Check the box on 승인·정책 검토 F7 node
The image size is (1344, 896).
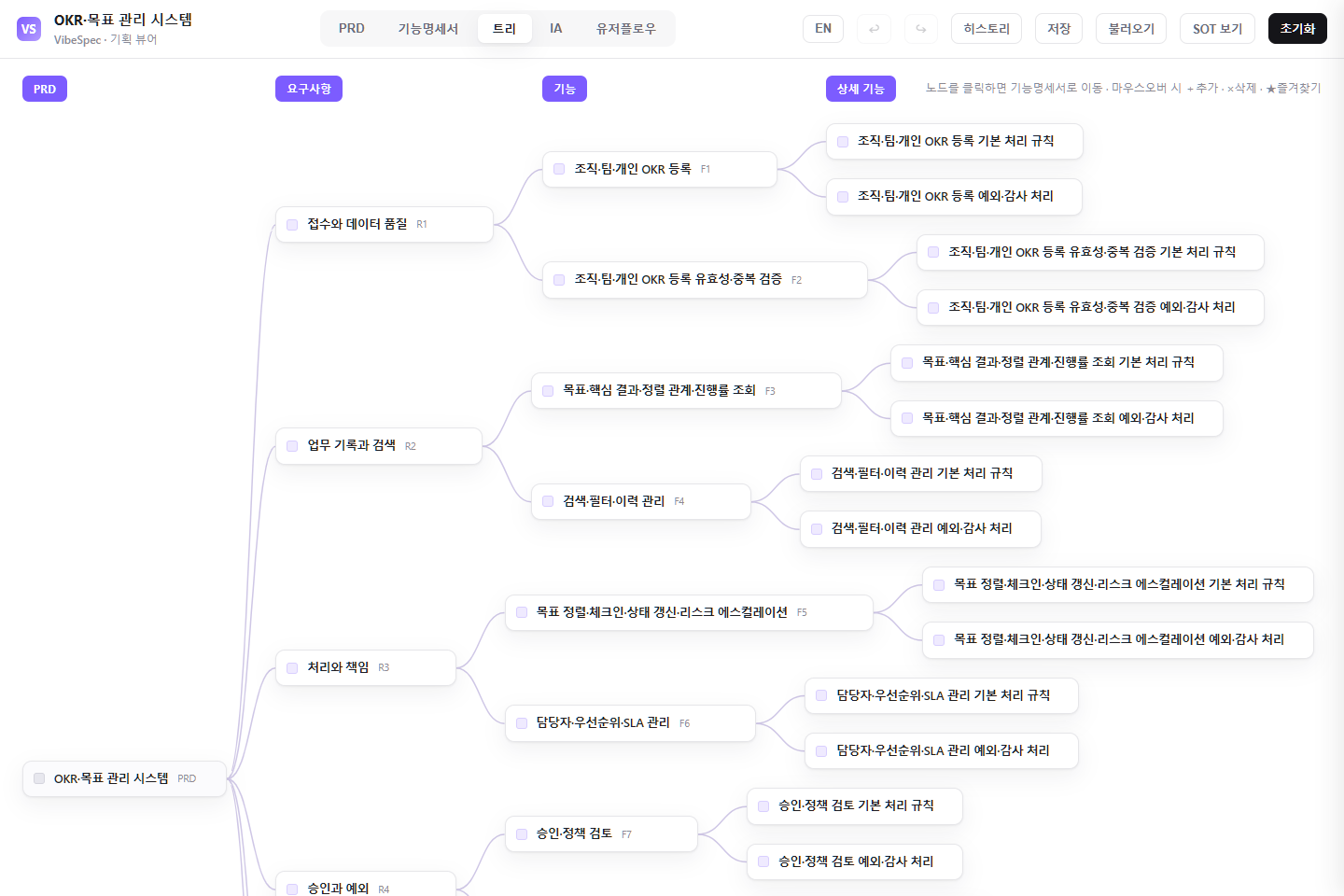(522, 834)
